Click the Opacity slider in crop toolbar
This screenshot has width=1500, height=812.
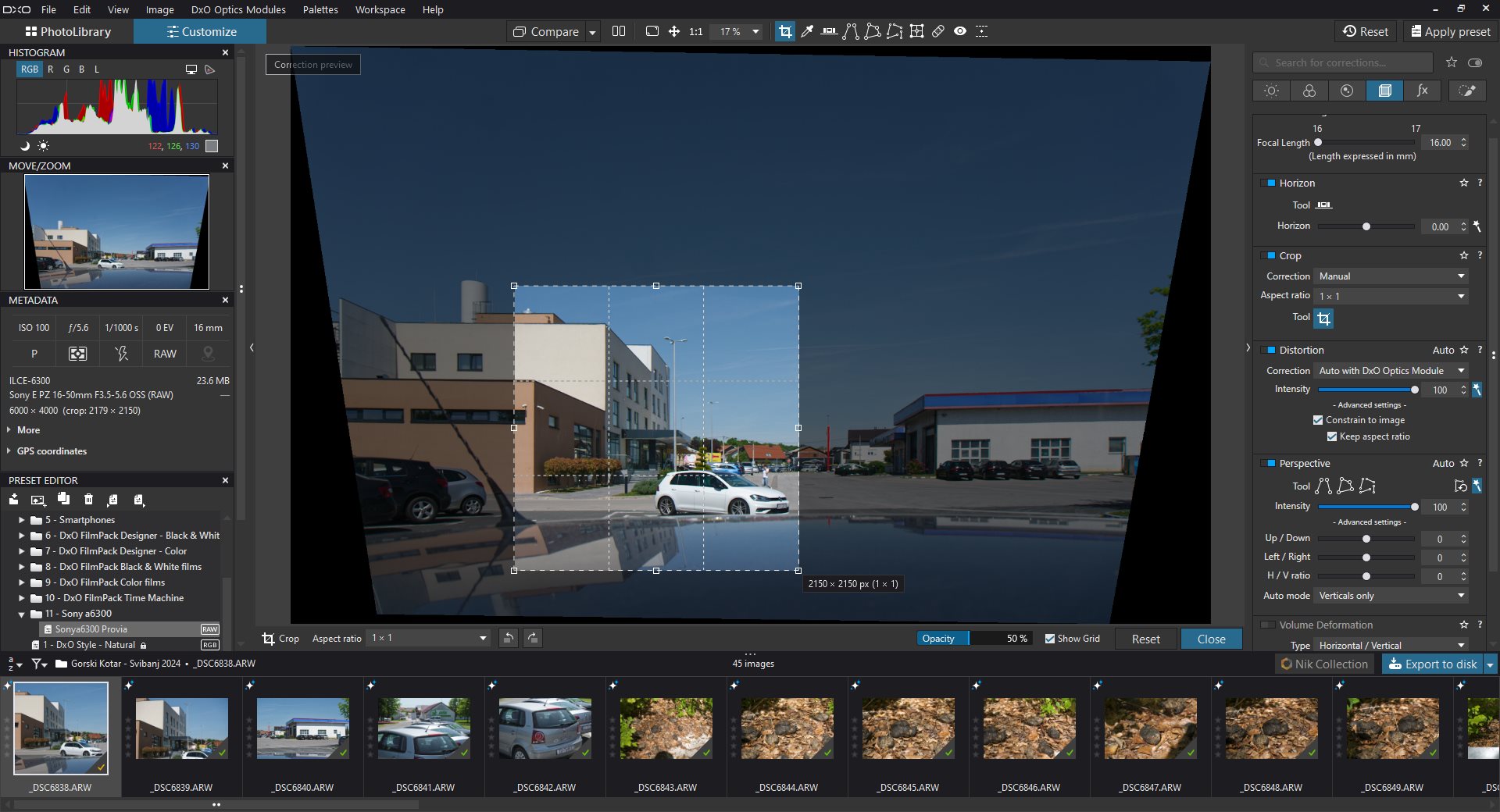(974, 639)
